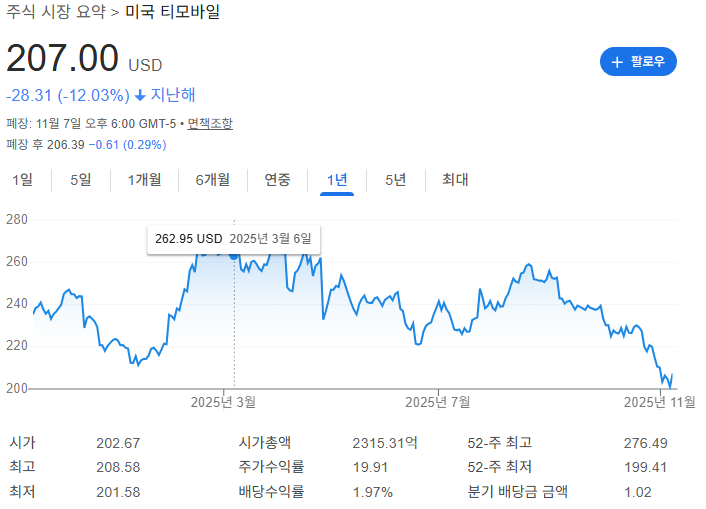The height and width of the screenshot is (509, 706).
Task: Select the 5일 range tab
Action: pos(81,180)
